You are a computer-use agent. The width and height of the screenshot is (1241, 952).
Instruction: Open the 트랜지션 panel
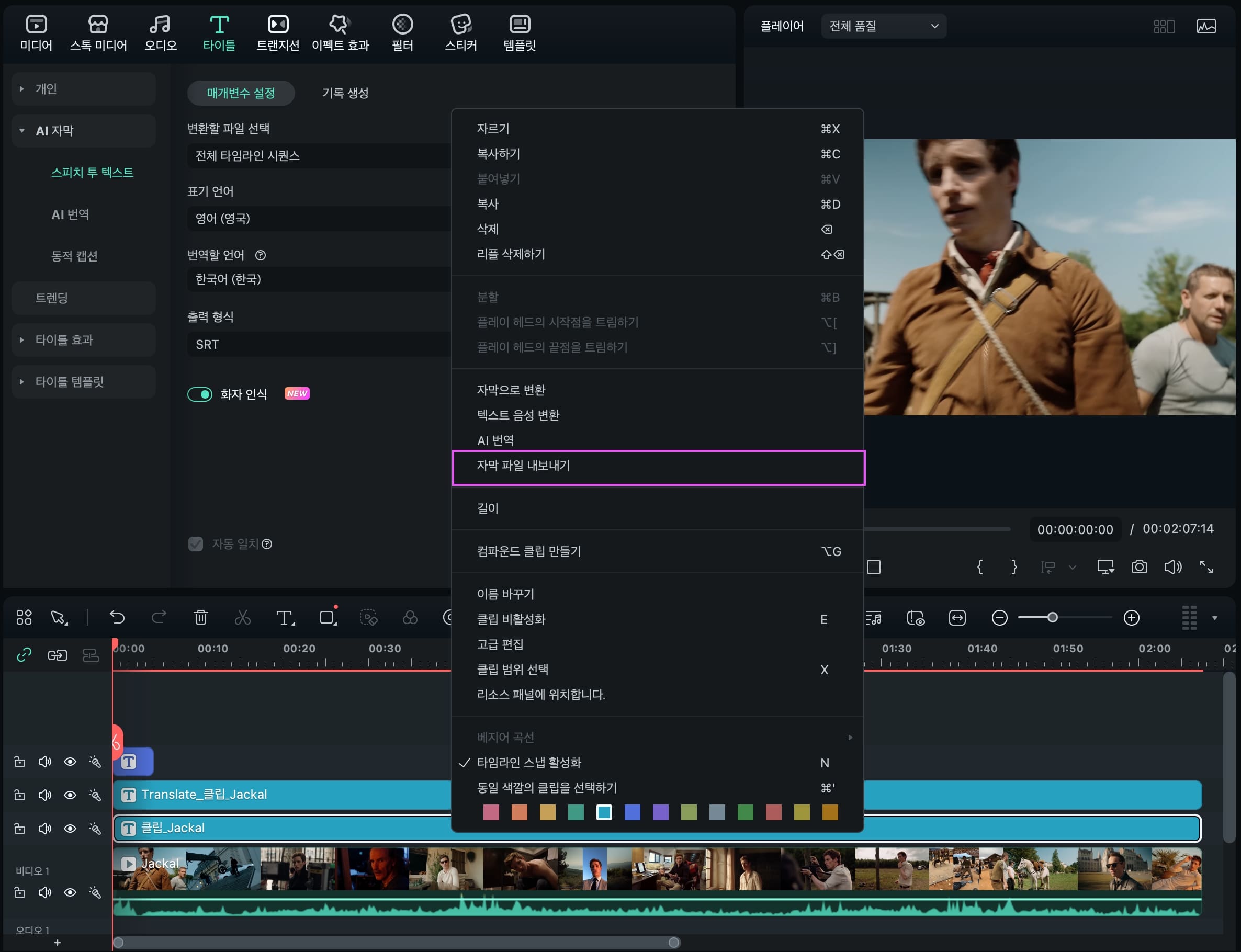[x=277, y=31]
